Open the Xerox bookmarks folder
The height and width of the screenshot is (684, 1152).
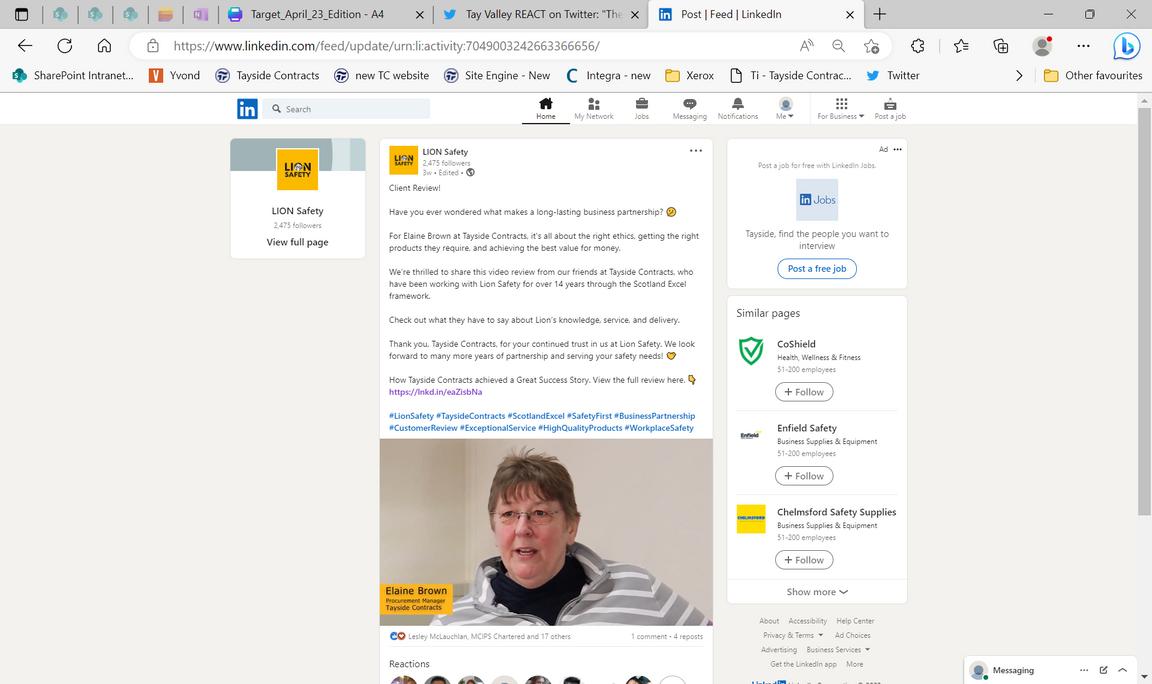click(x=690, y=75)
